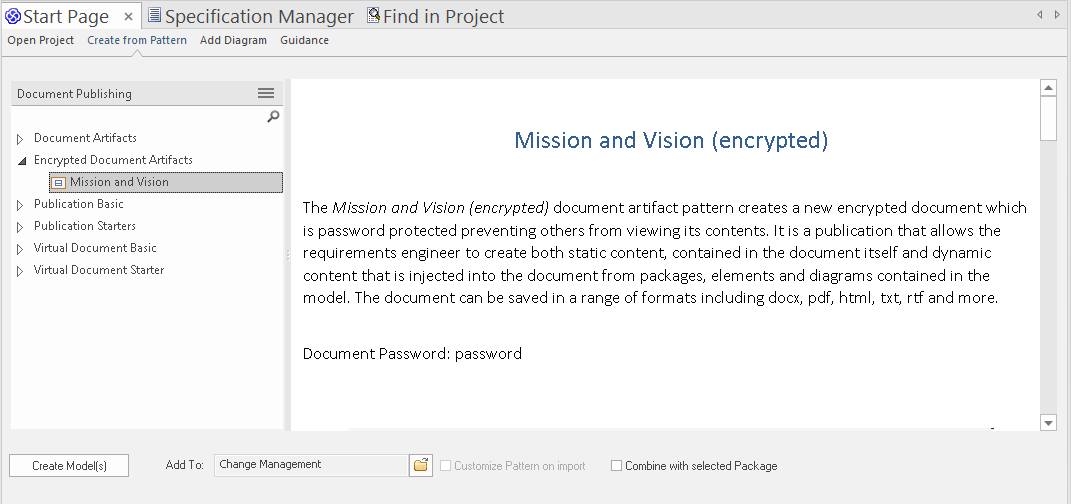Close the Start Page tab
Image resolution: width=1071 pixels, height=504 pixels.
click(128, 17)
